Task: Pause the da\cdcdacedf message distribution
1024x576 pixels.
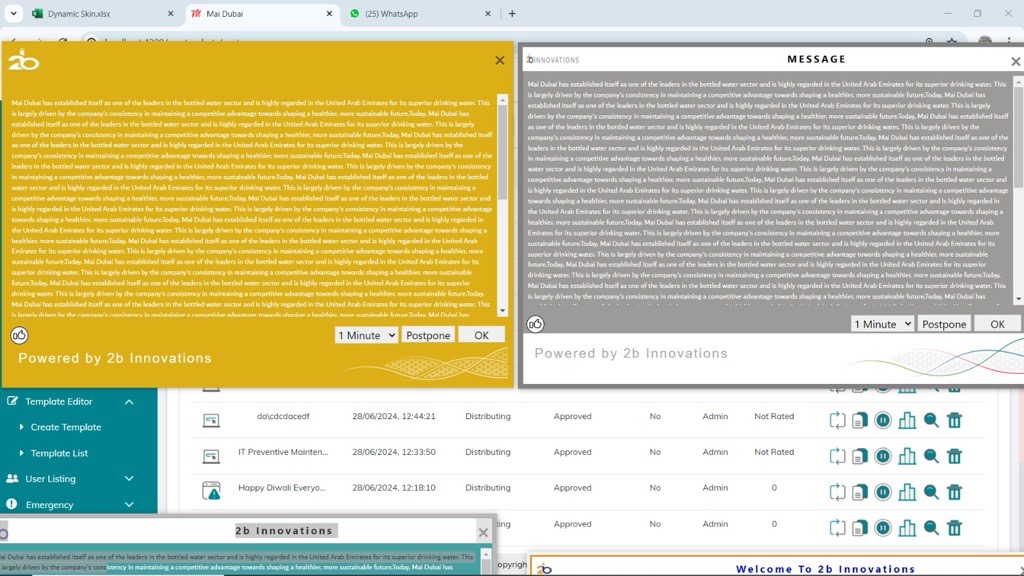Action: pyautogui.click(x=883, y=420)
